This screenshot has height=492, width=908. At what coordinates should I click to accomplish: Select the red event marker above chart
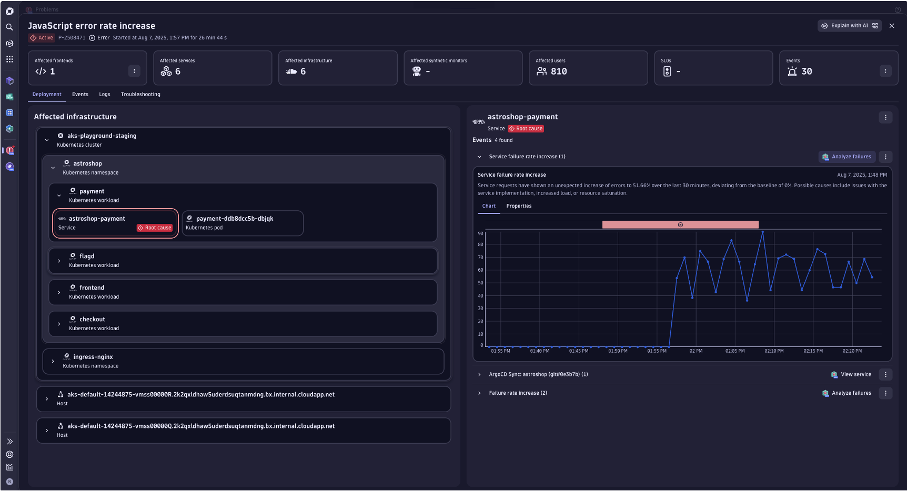(x=680, y=225)
